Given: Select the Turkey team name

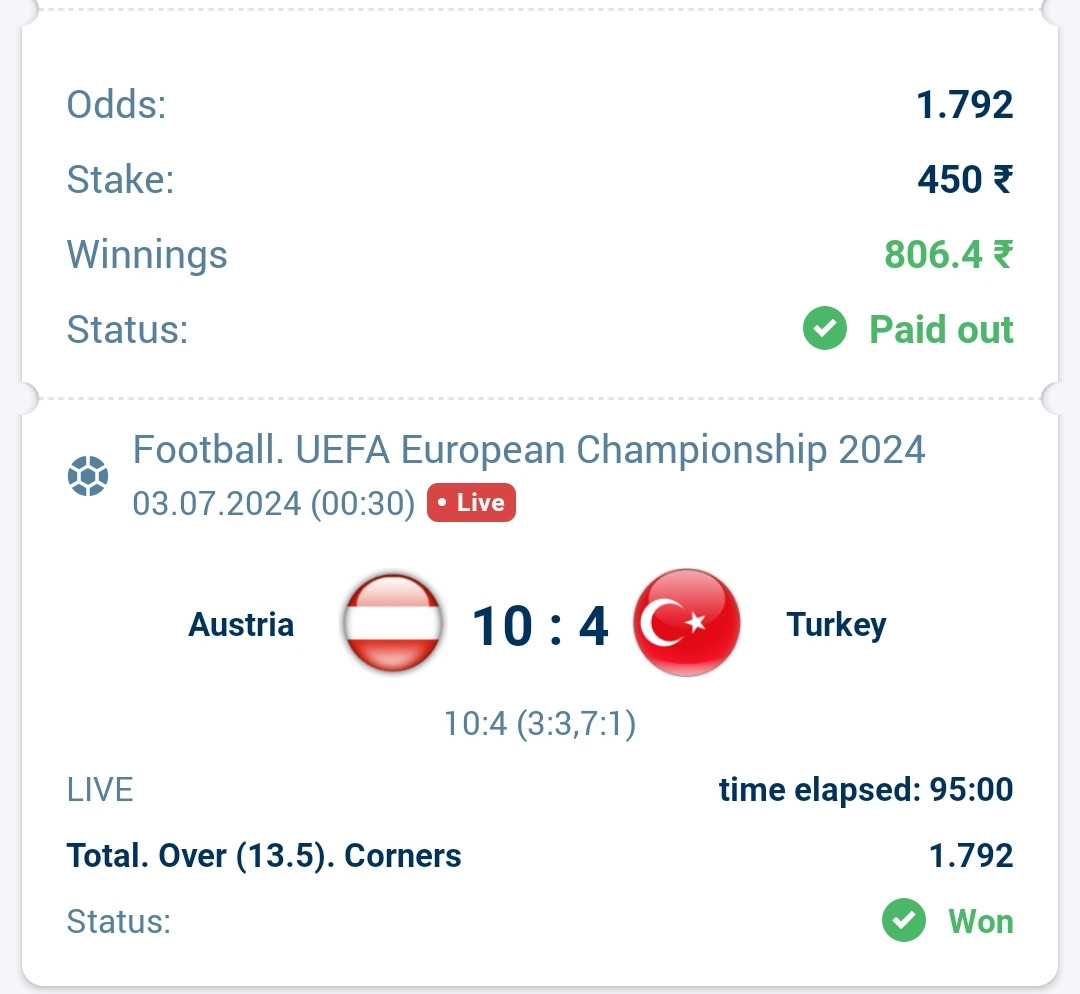Looking at the screenshot, I should [836, 625].
